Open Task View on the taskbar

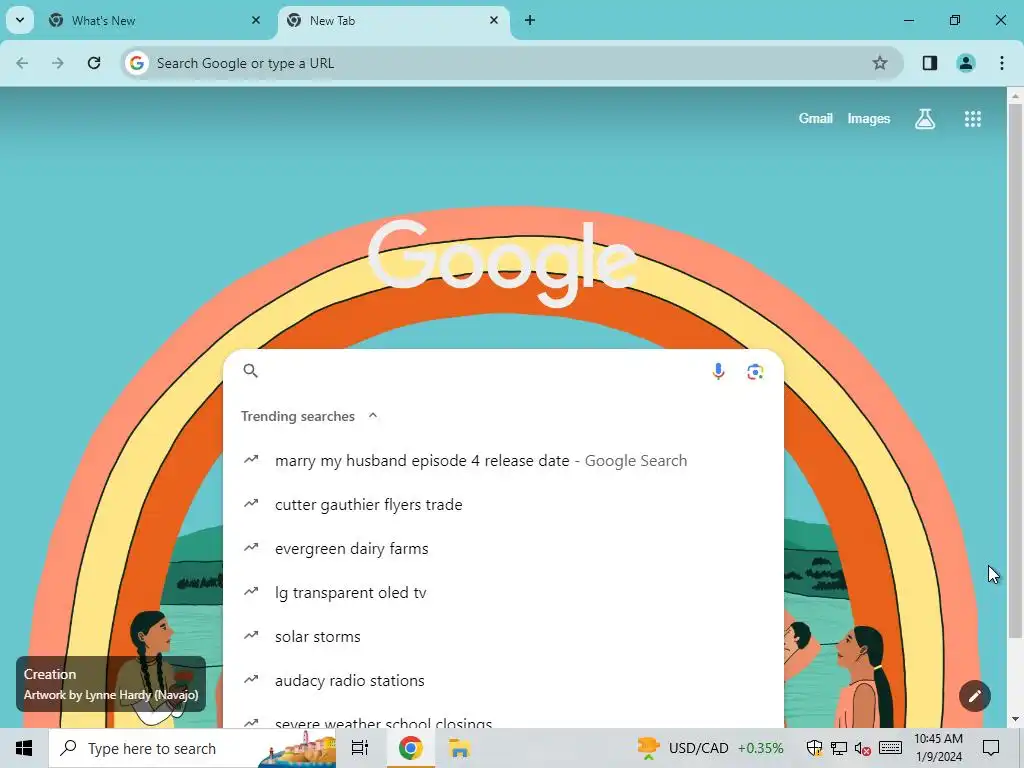[360, 748]
